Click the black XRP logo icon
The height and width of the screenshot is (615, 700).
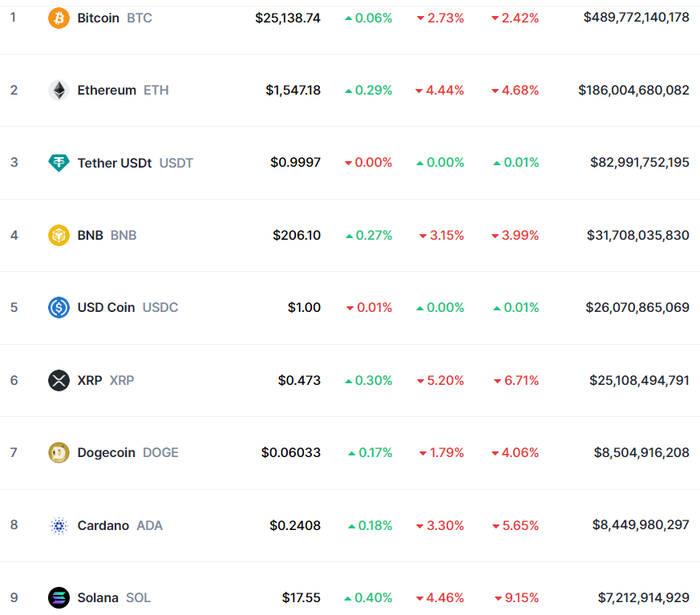pyautogui.click(x=58, y=380)
